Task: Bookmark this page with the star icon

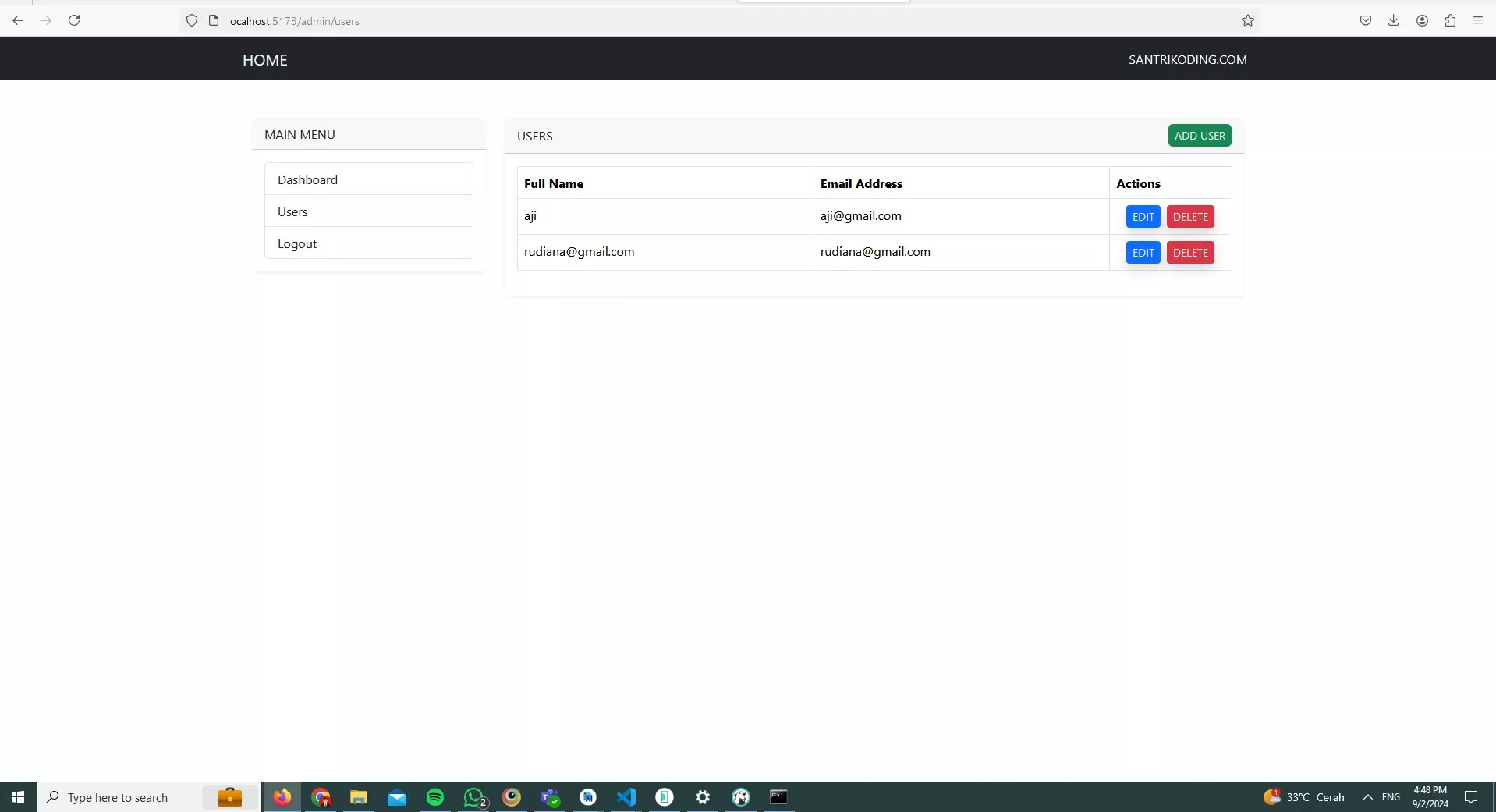Action: point(1248,20)
